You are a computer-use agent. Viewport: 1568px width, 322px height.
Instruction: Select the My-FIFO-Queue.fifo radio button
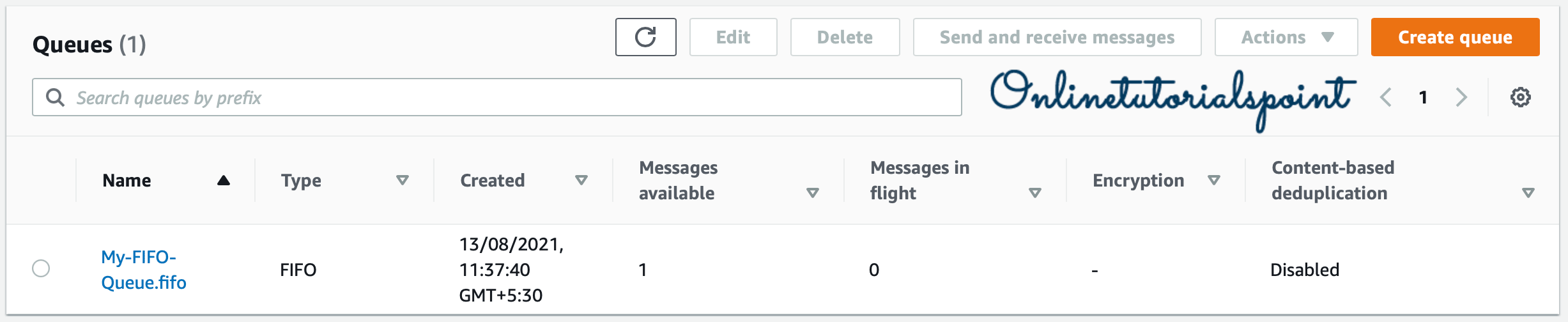point(41,268)
